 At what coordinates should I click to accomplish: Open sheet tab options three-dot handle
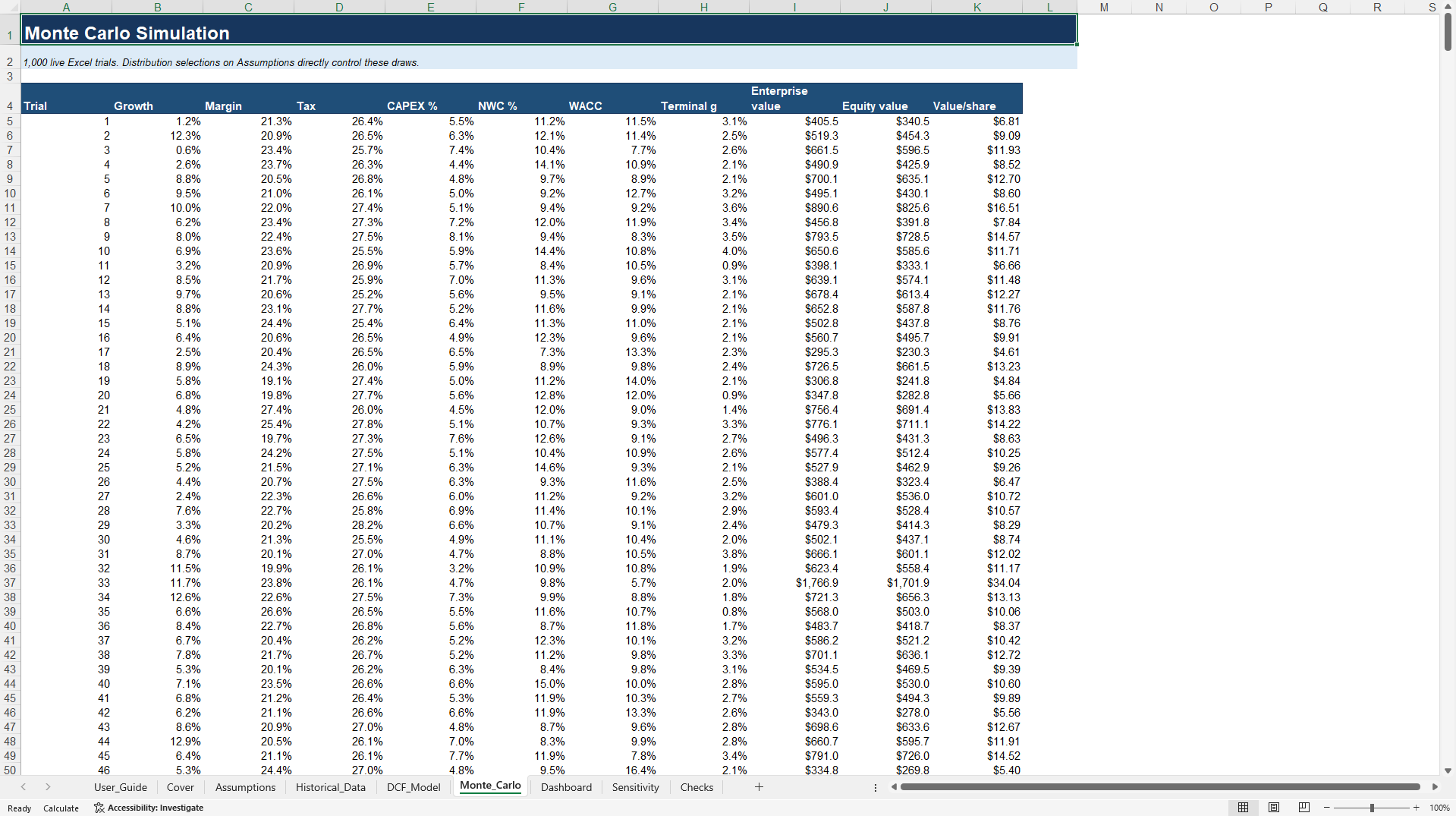tap(876, 787)
